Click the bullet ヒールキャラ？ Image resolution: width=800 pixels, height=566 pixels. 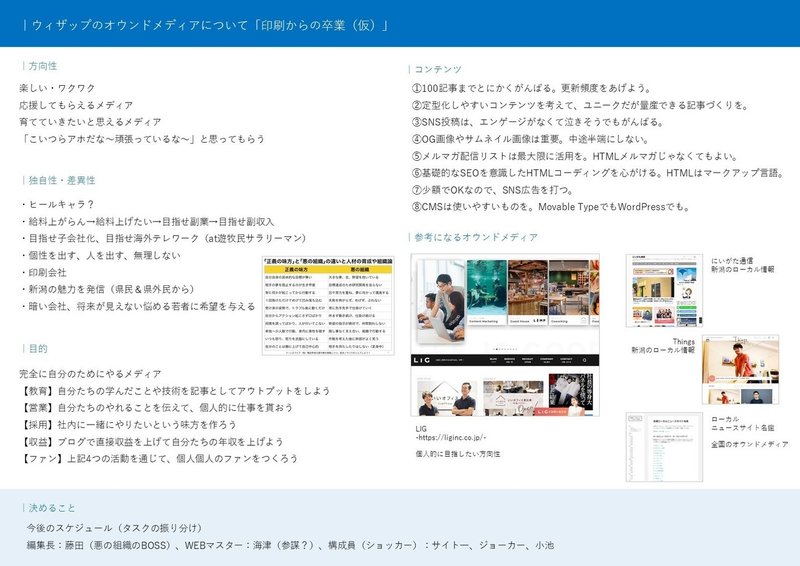[x=57, y=204]
